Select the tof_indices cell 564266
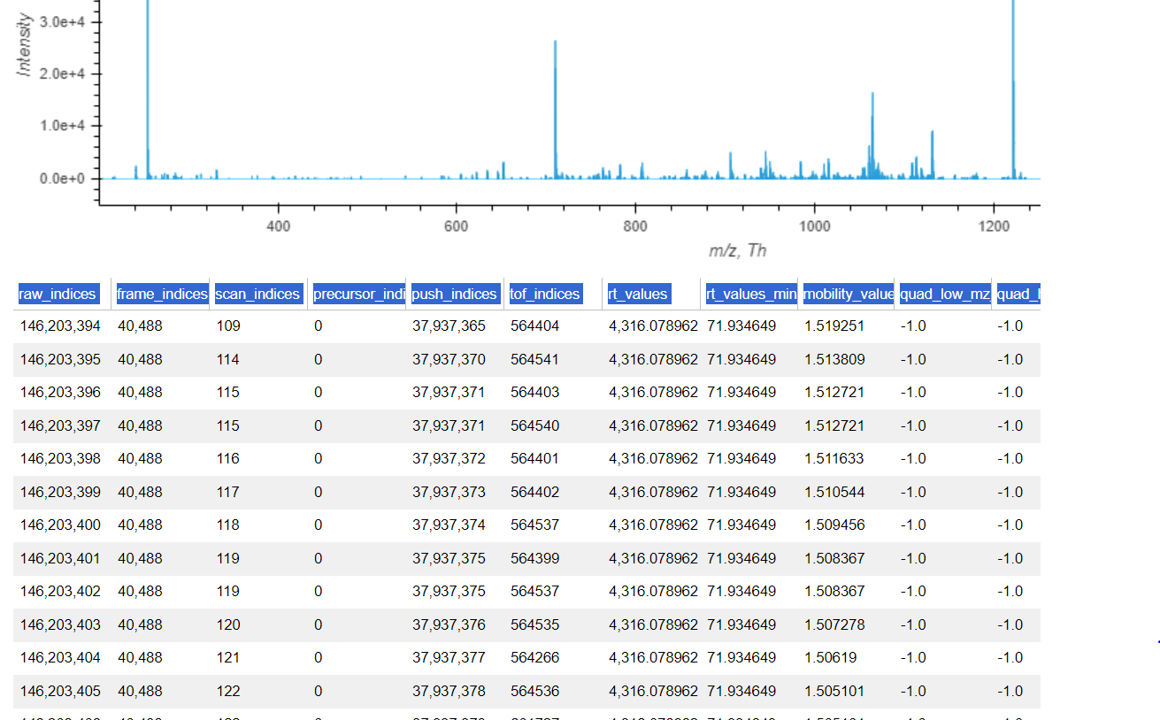 point(535,658)
